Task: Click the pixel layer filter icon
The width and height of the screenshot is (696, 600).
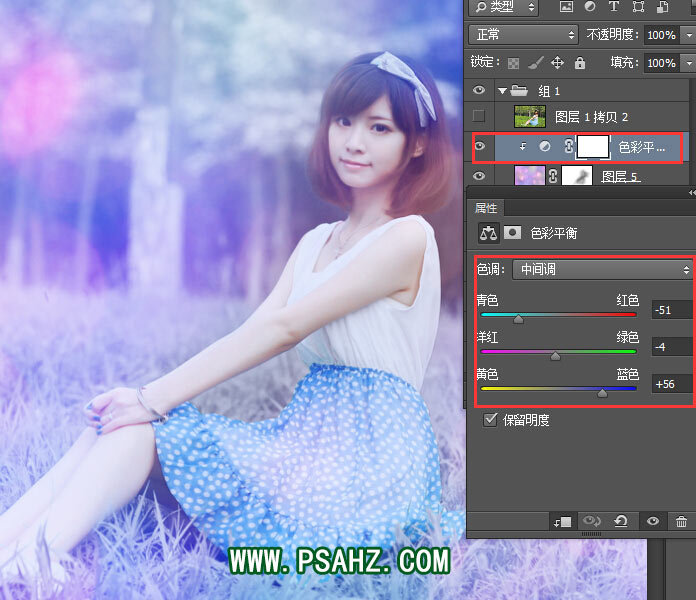Action: pyautogui.click(x=567, y=7)
